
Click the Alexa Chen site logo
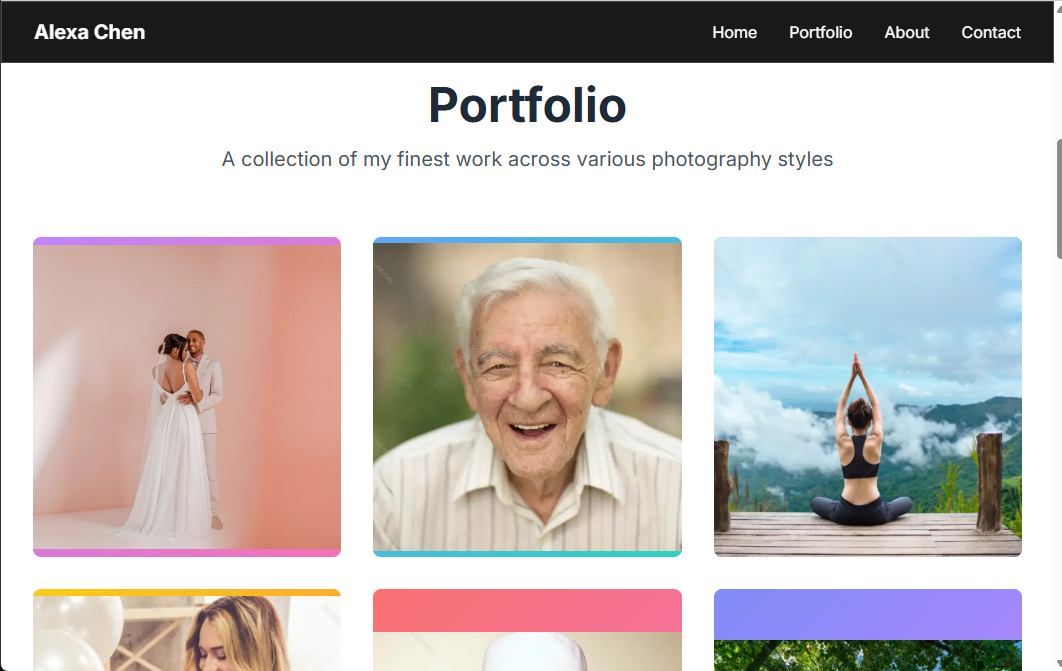coord(89,31)
